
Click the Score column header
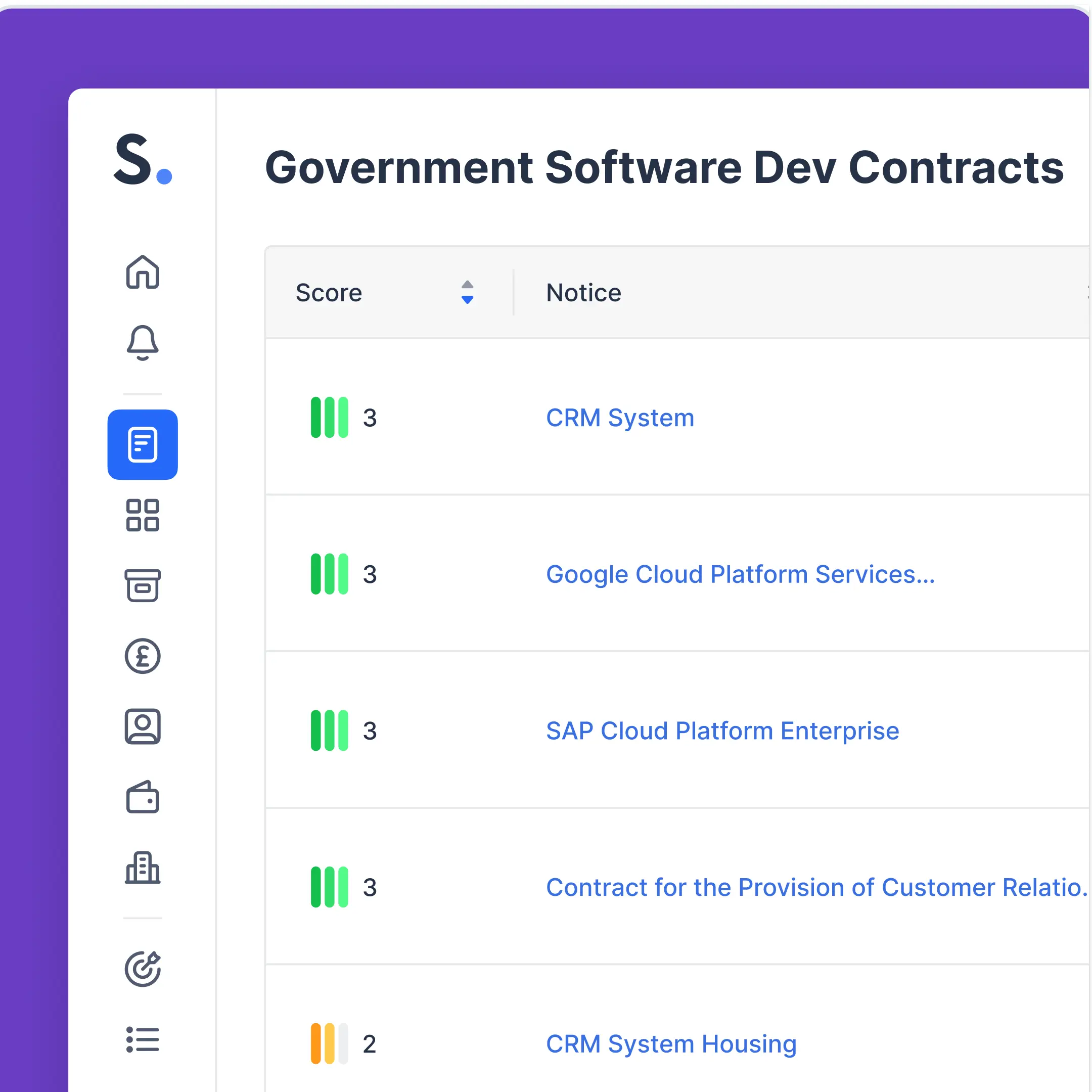click(x=329, y=293)
